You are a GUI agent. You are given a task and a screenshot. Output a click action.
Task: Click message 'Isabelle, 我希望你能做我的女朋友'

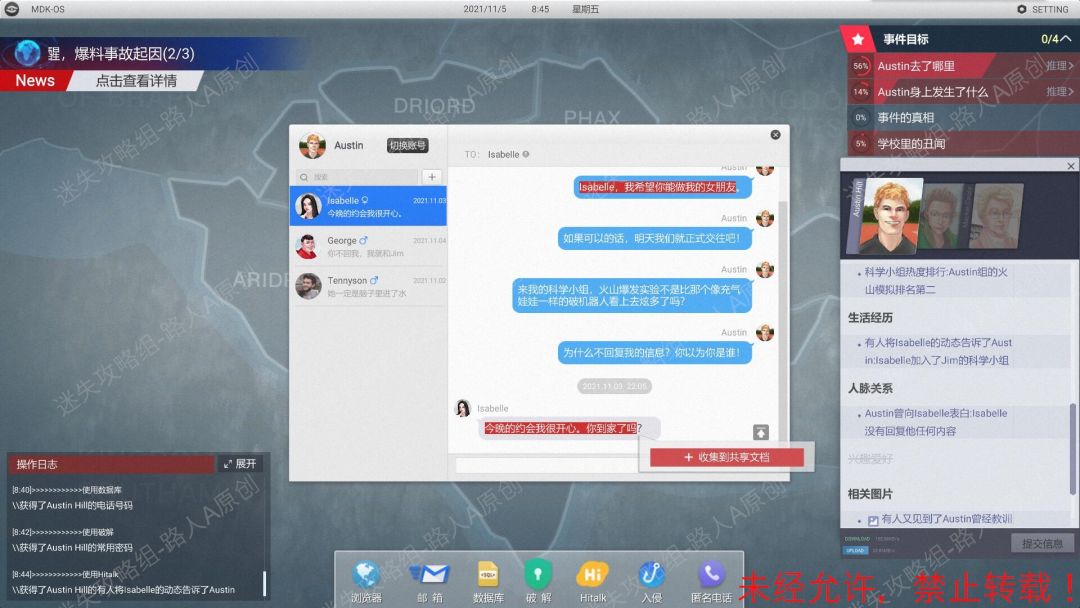point(663,187)
